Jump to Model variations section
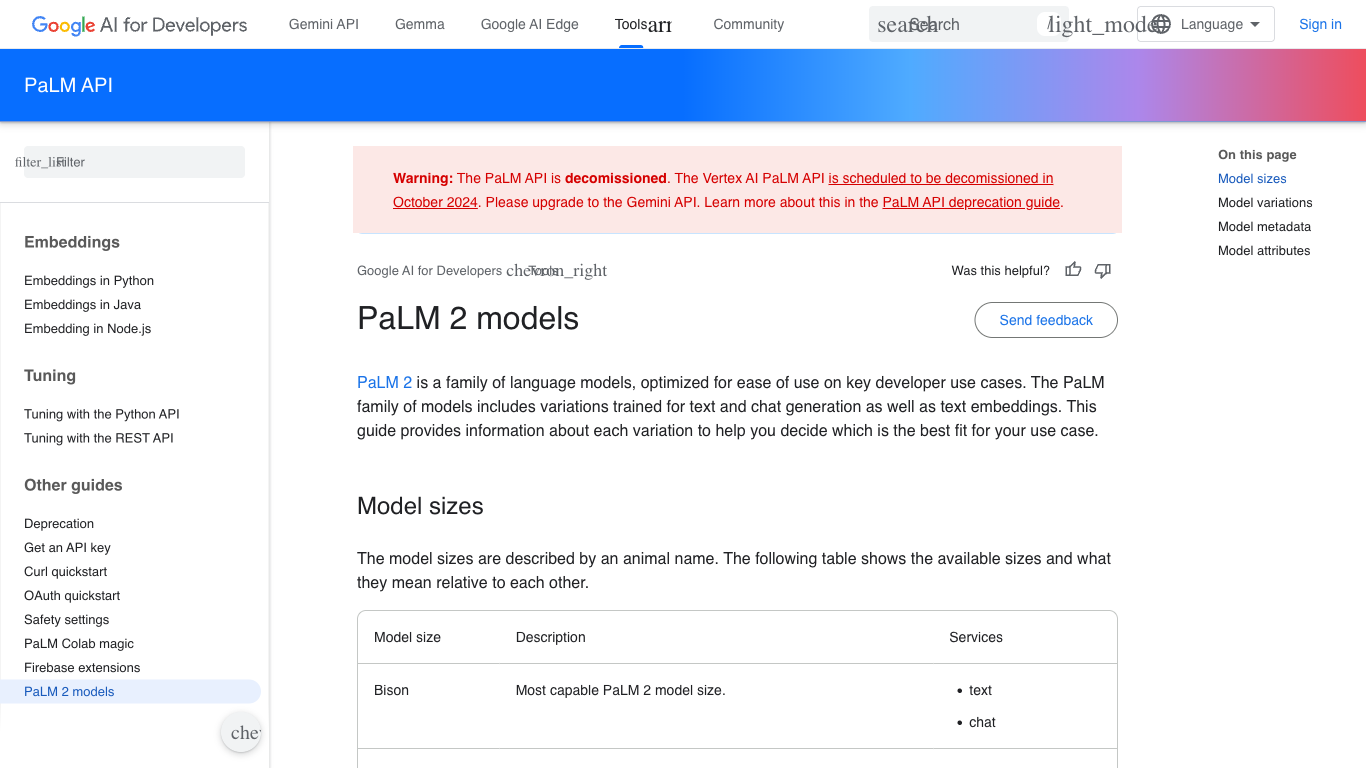Screen dimensions: 1366x768 pyautogui.click(x=1265, y=203)
